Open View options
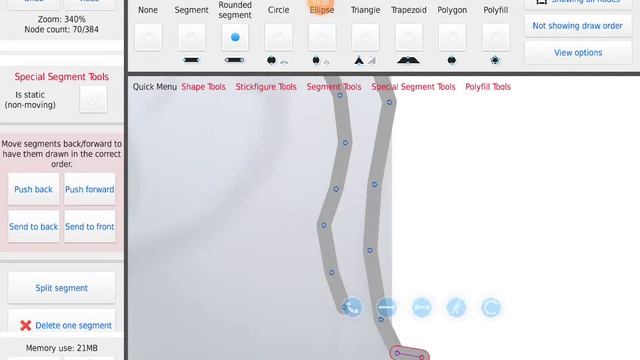The height and width of the screenshot is (360, 640). pyautogui.click(x=578, y=53)
